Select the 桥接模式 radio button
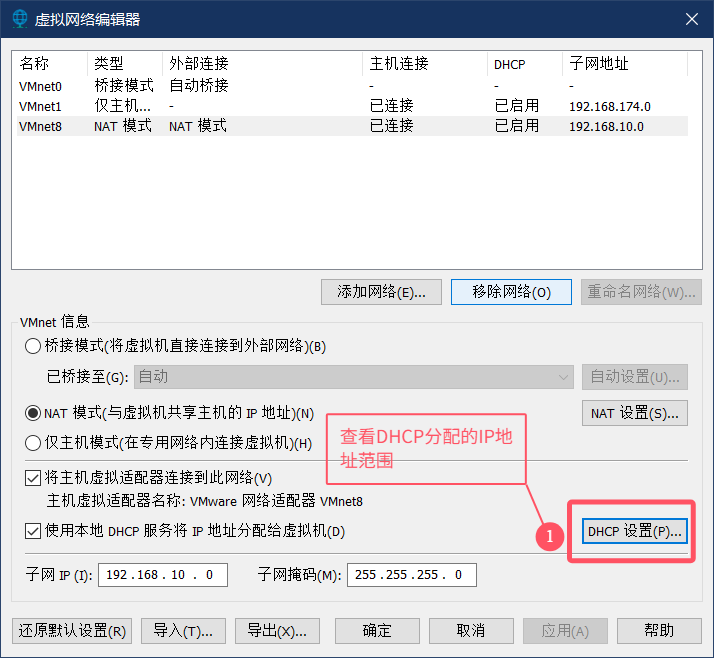The width and height of the screenshot is (714, 658). 33,346
